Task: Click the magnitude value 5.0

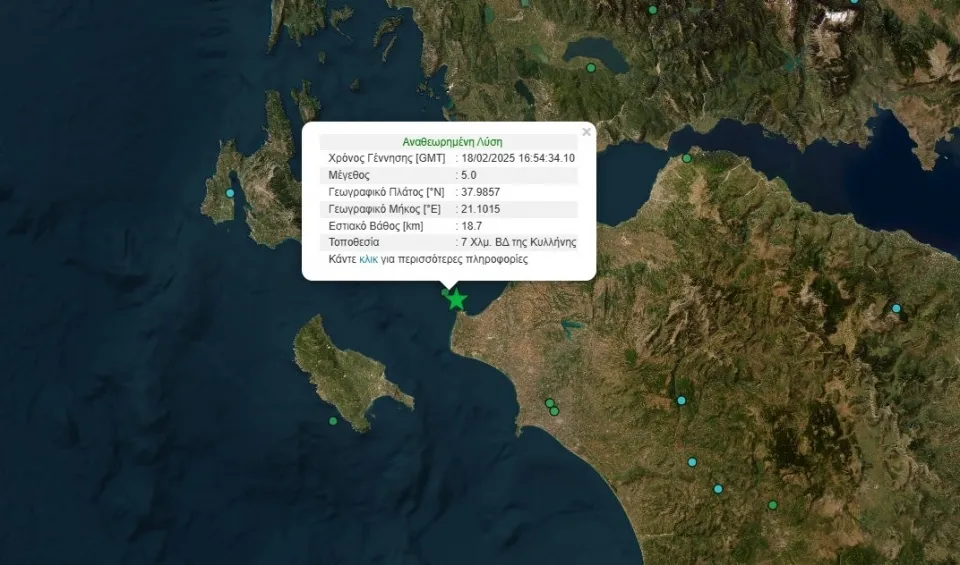Action: point(468,175)
